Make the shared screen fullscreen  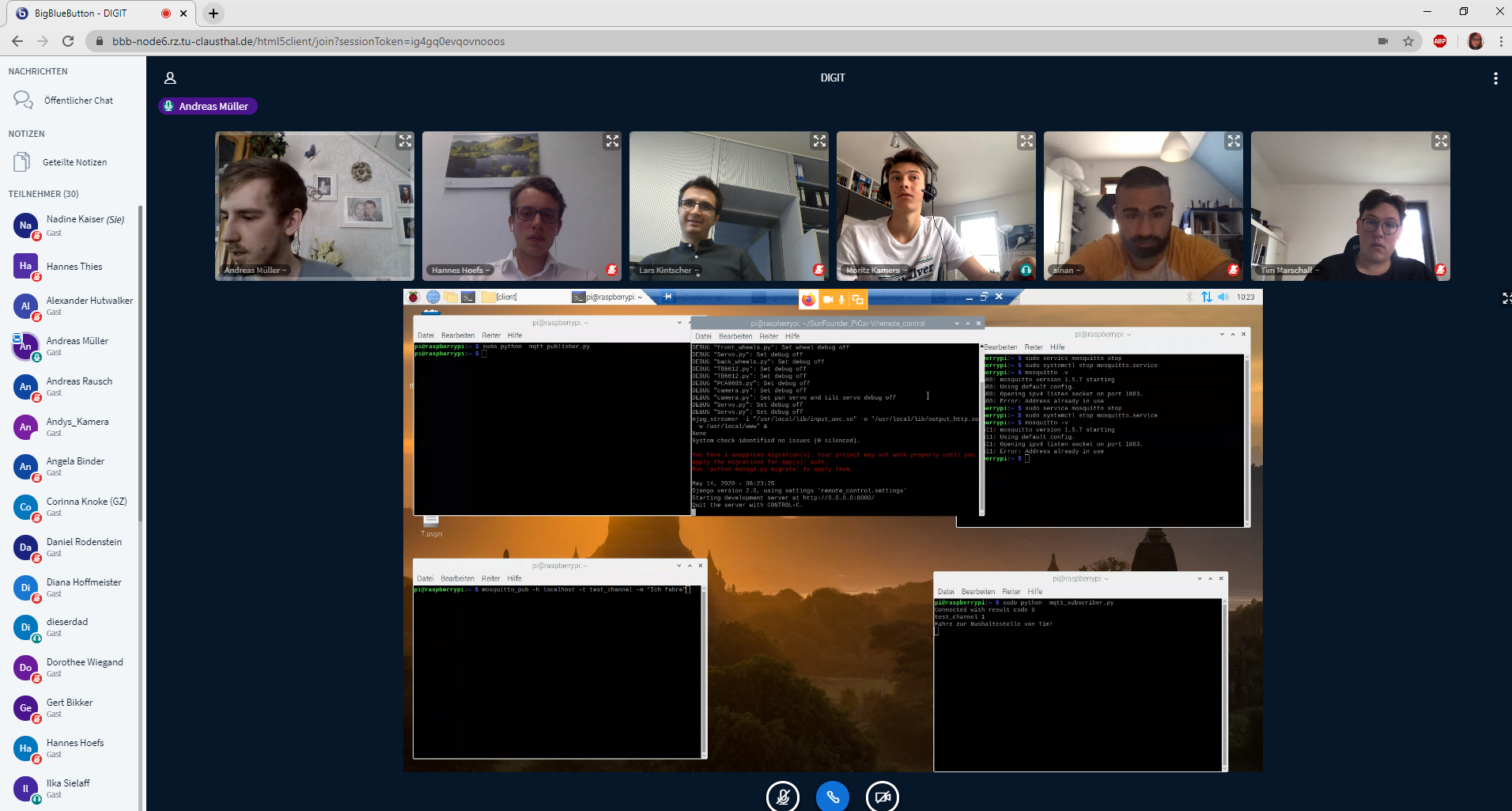pyautogui.click(x=1506, y=298)
